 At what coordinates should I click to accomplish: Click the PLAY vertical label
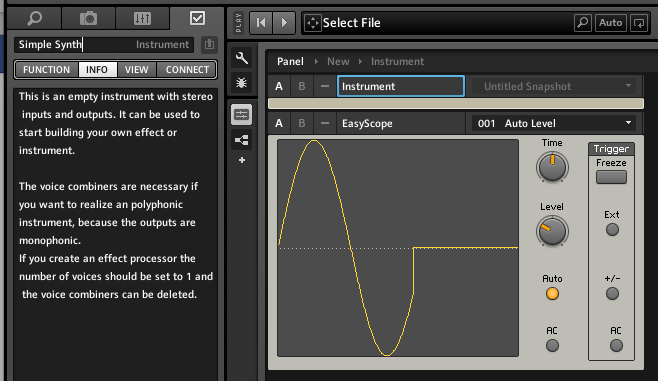[x=239, y=23]
